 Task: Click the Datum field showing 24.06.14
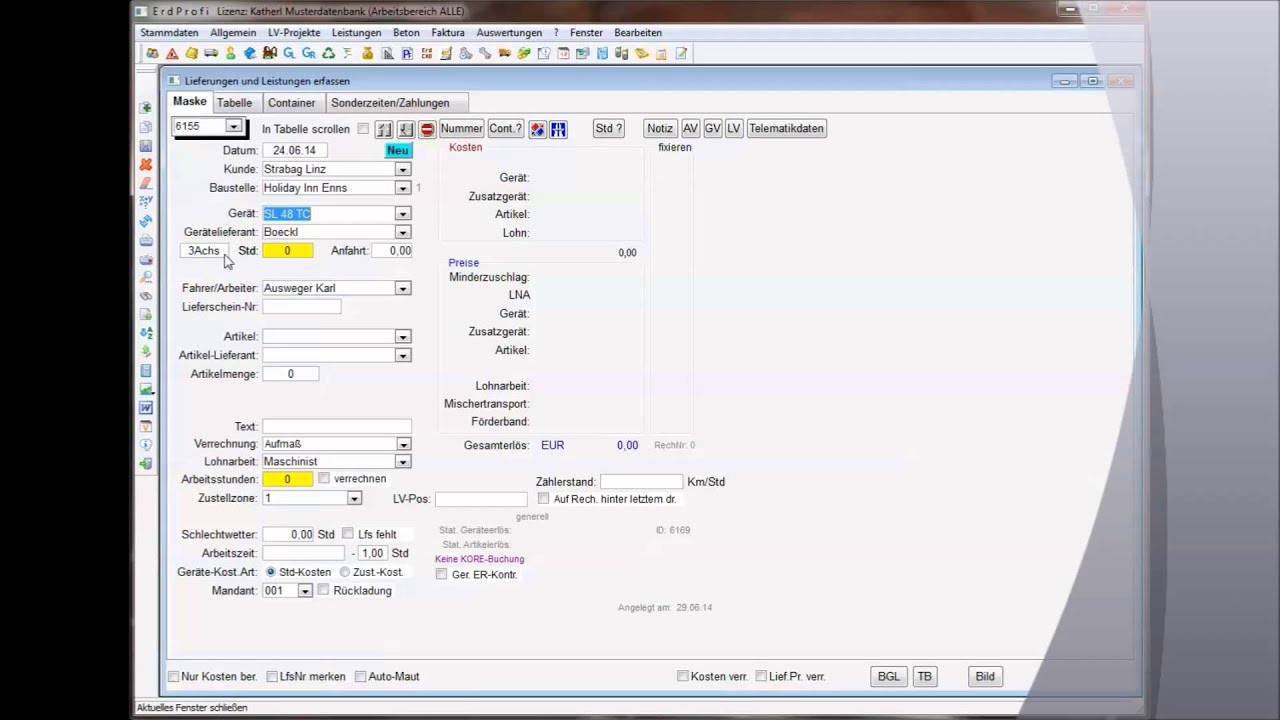[x=294, y=150]
